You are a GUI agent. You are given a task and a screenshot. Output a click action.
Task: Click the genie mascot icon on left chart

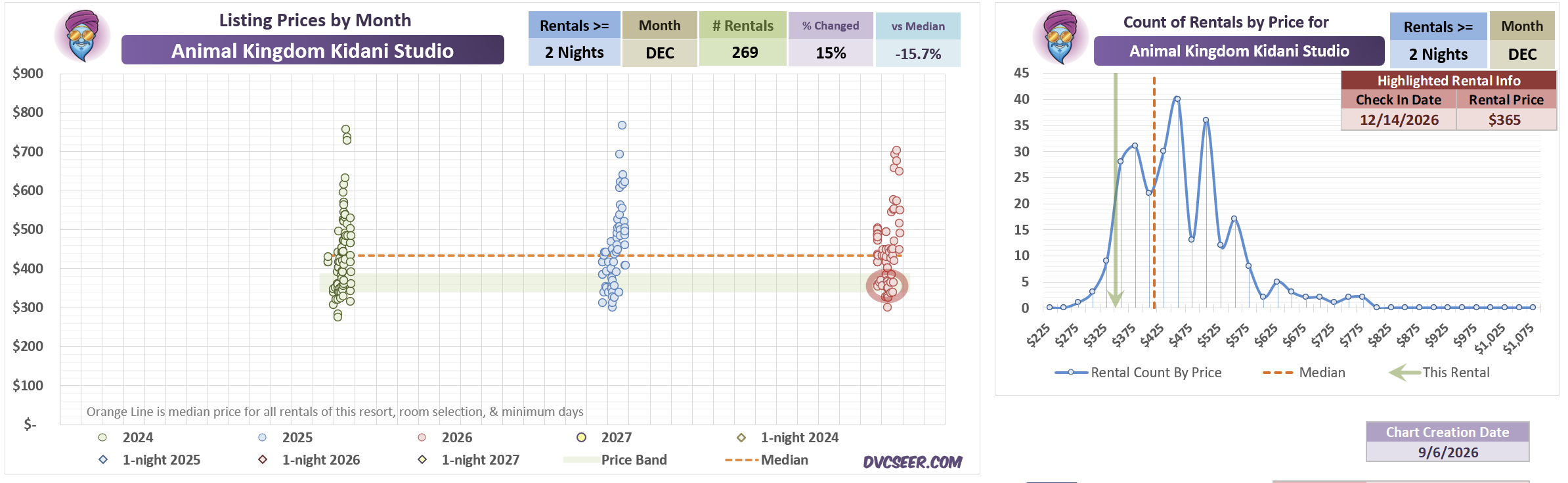coord(83,36)
